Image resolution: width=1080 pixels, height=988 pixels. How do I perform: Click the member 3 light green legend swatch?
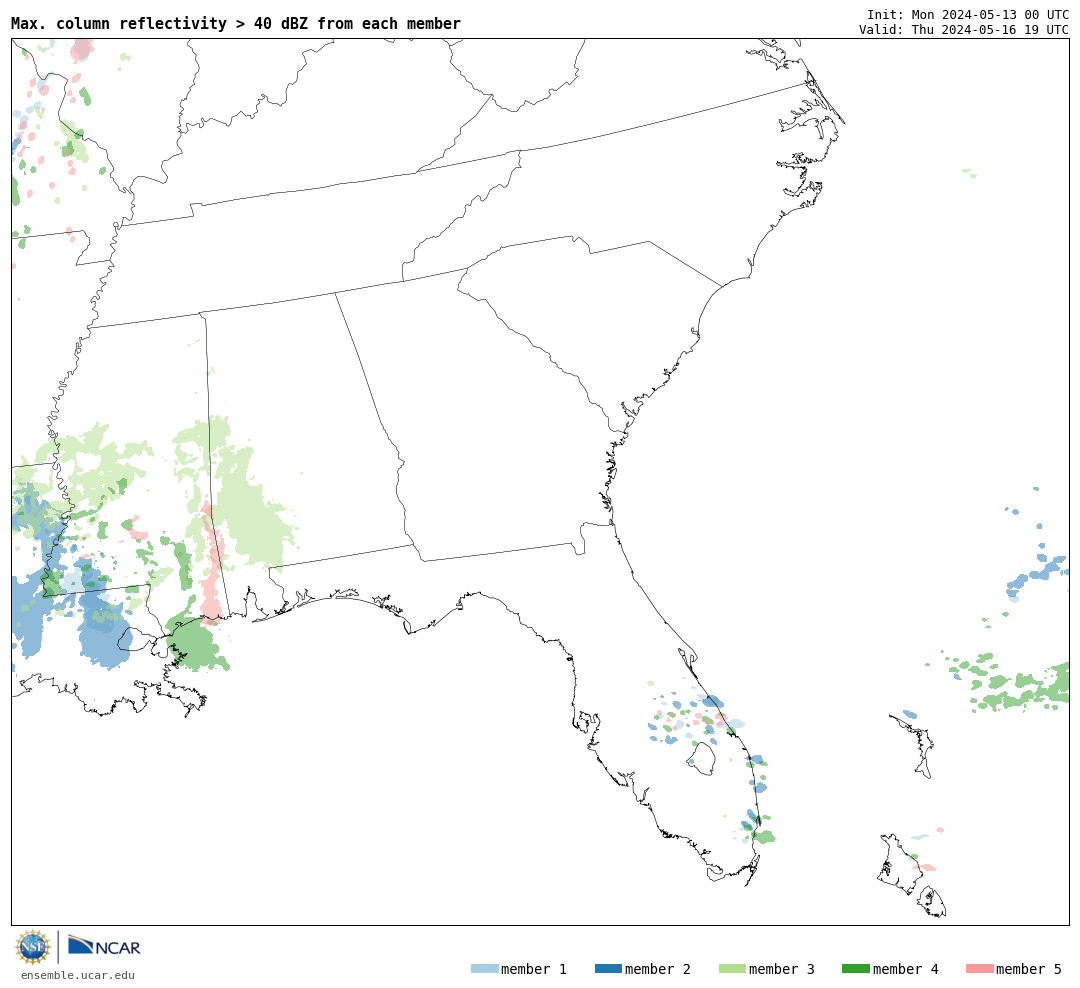pyautogui.click(x=732, y=969)
